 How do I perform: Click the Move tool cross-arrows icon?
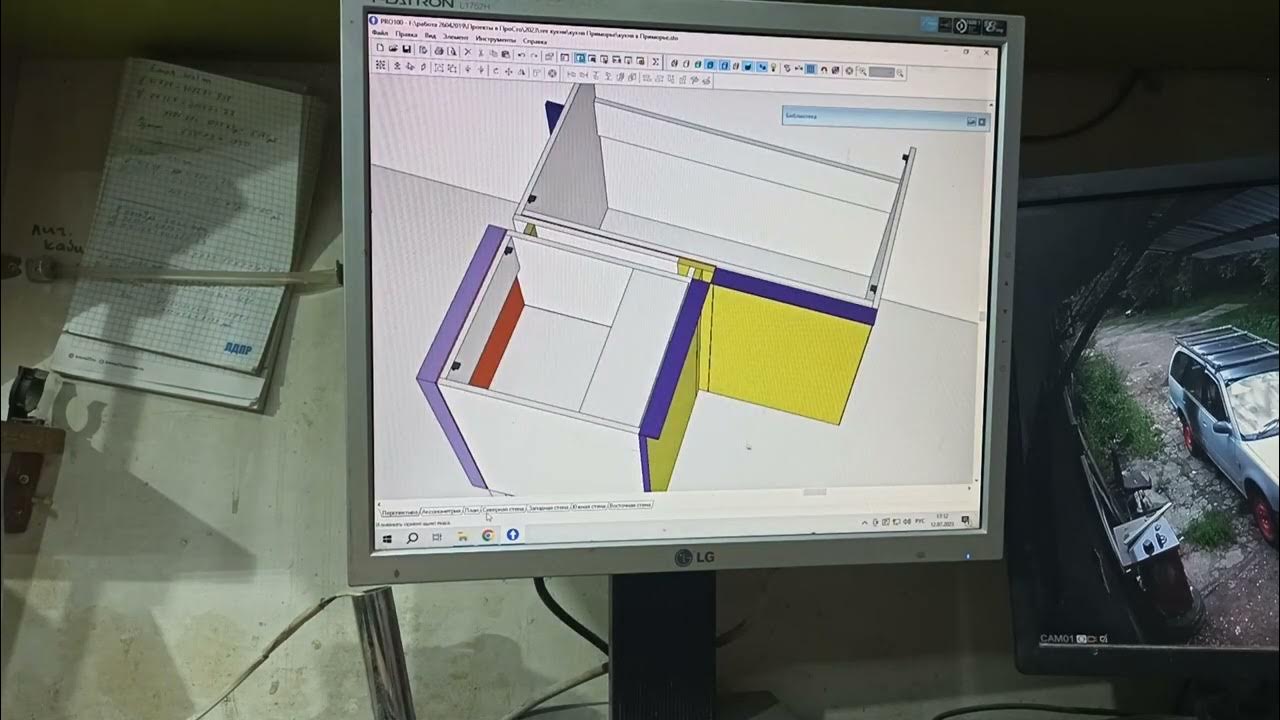point(508,72)
